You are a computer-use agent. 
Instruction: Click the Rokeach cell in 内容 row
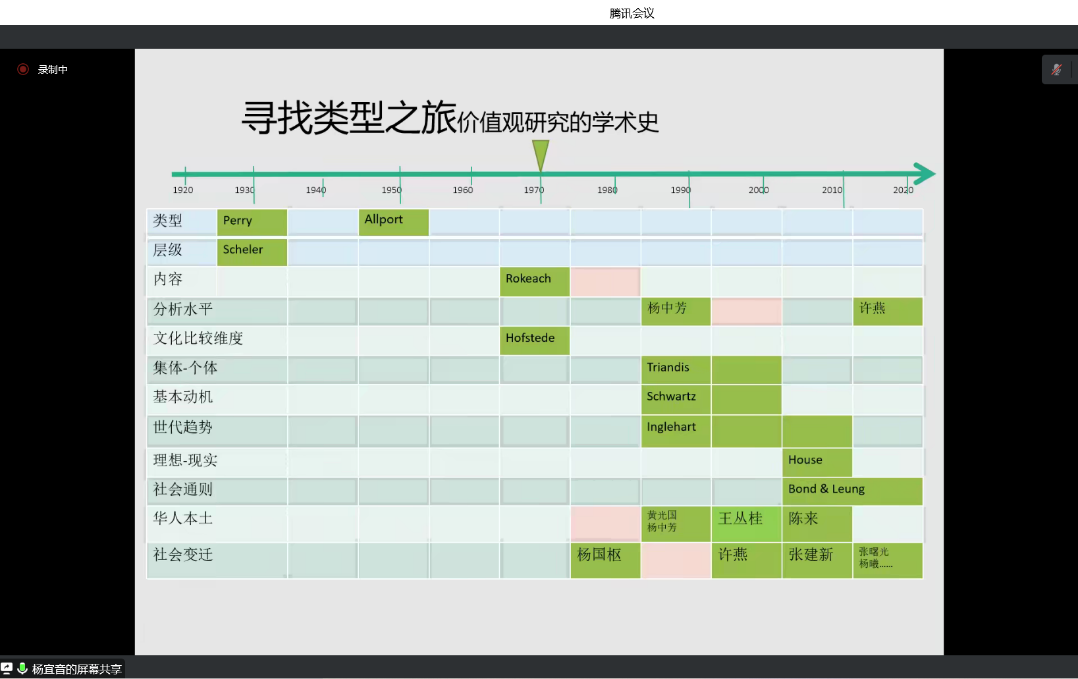(x=535, y=281)
